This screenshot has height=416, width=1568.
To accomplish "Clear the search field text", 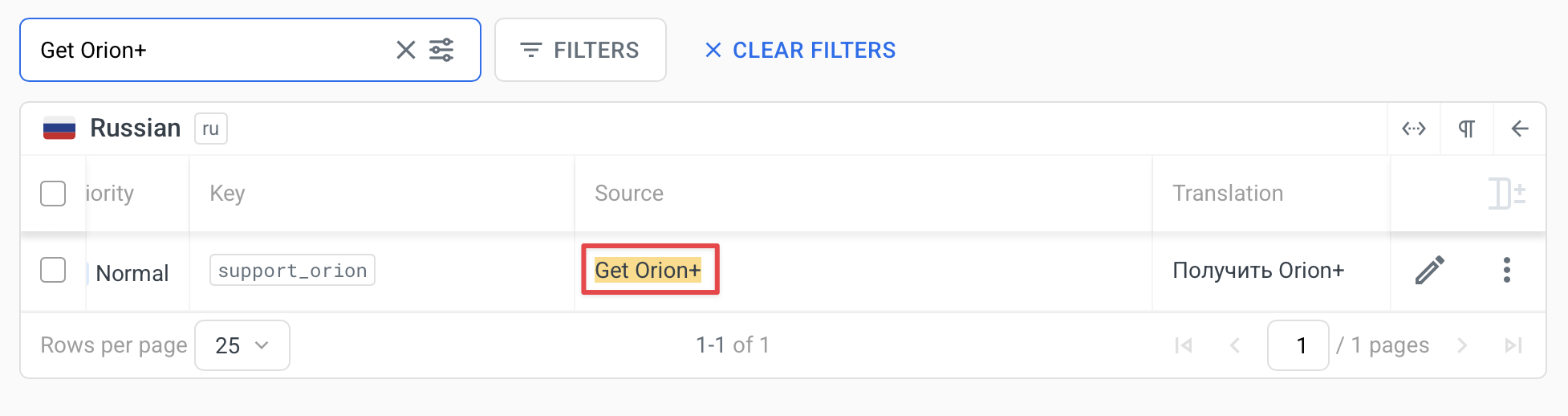I will (x=406, y=51).
